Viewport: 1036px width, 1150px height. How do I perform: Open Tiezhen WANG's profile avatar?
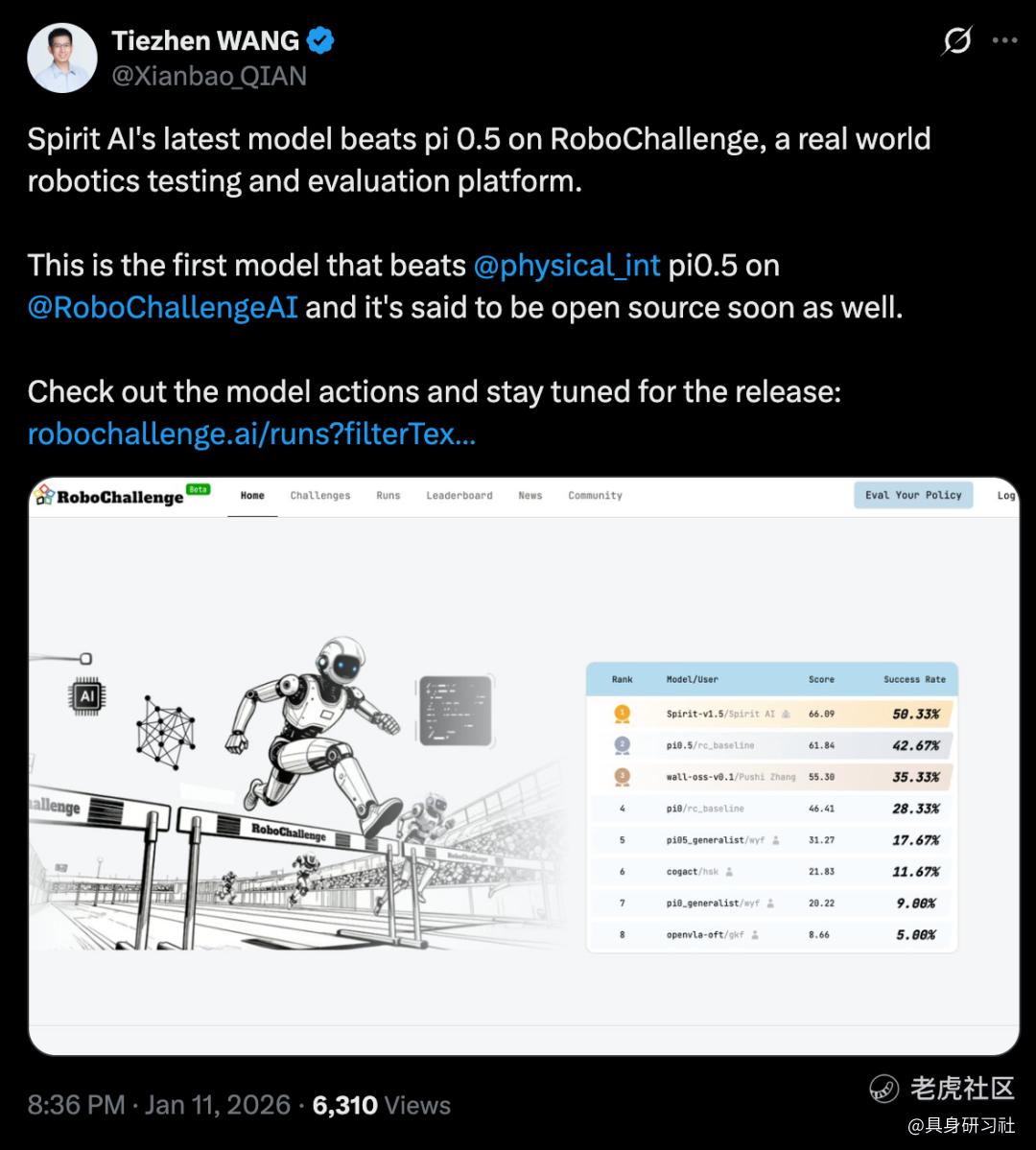point(62,58)
